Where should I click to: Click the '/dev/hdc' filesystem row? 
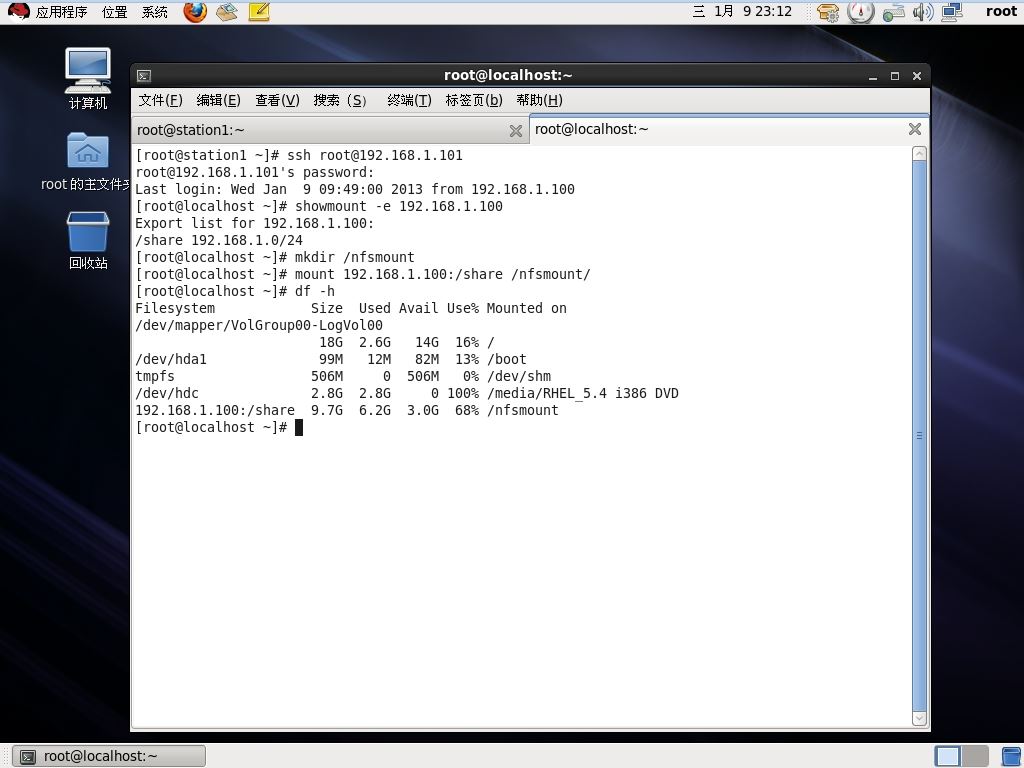click(406, 393)
